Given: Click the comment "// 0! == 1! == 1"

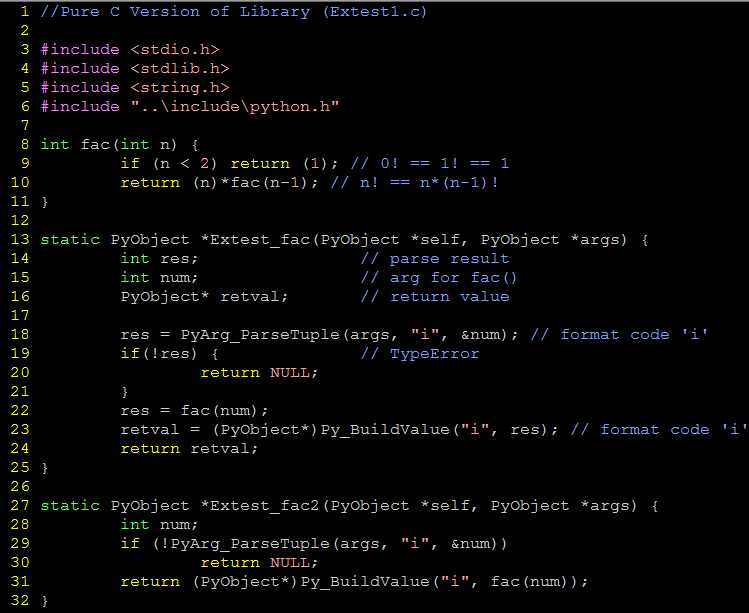Looking at the screenshot, I should [x=430, y=164].
